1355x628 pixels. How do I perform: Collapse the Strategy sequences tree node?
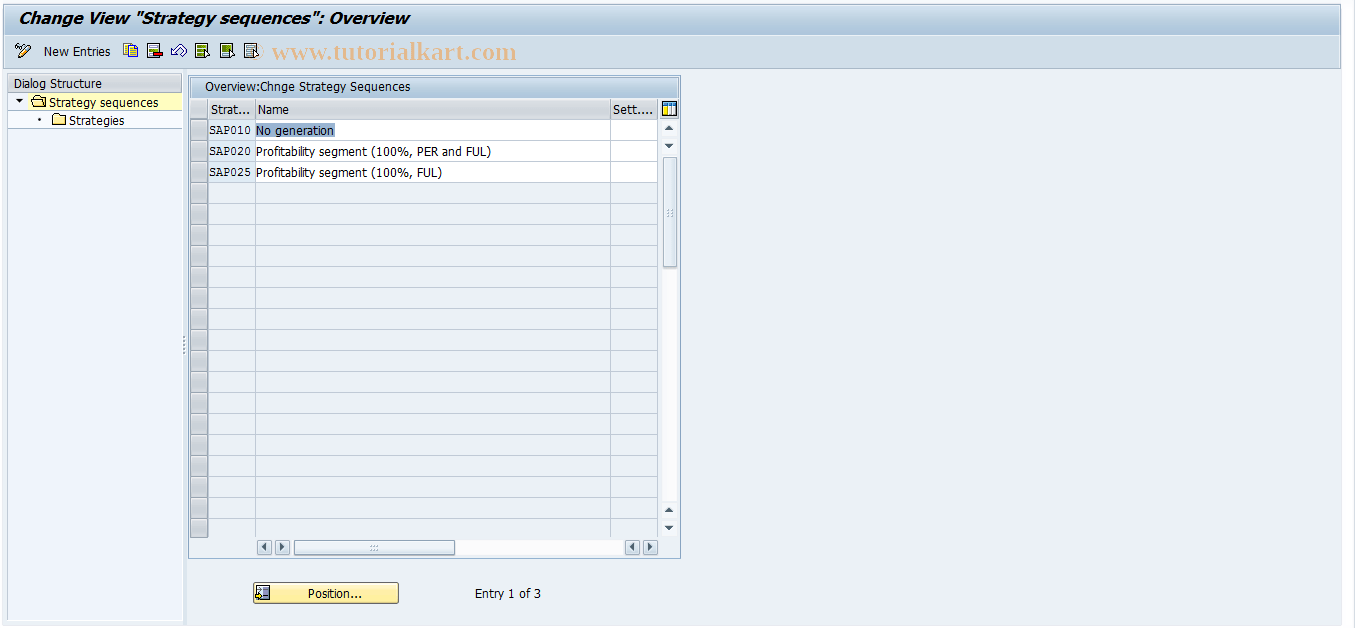pos(18,101)
